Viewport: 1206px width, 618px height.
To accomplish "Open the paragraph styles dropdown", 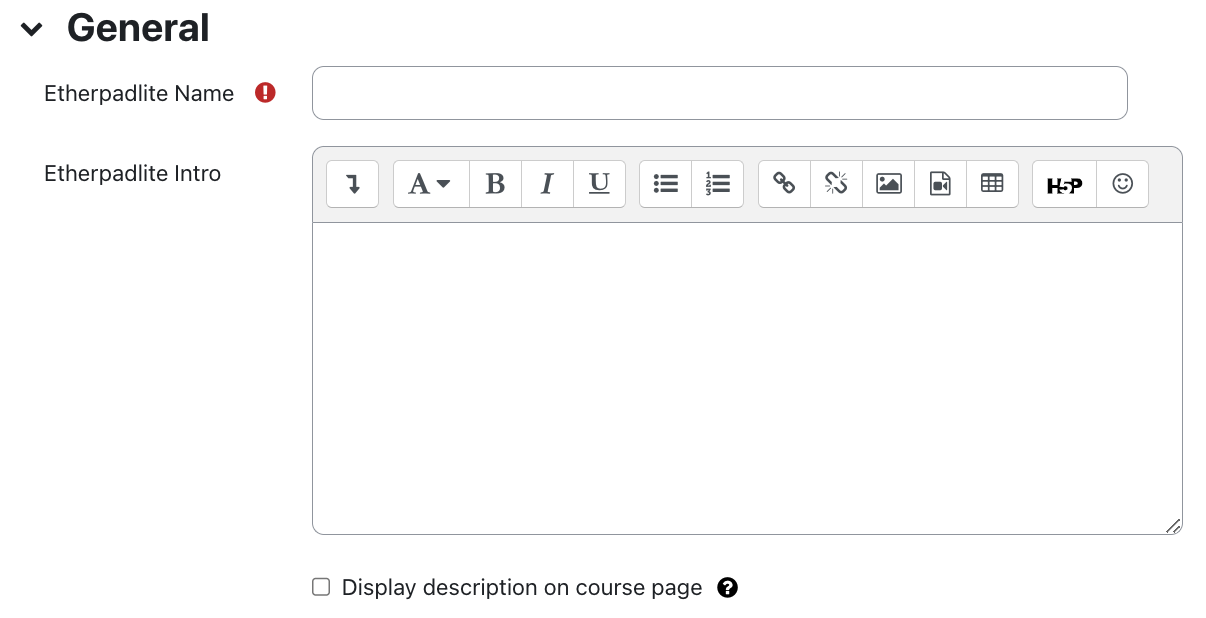I will (x=430, y=184).
